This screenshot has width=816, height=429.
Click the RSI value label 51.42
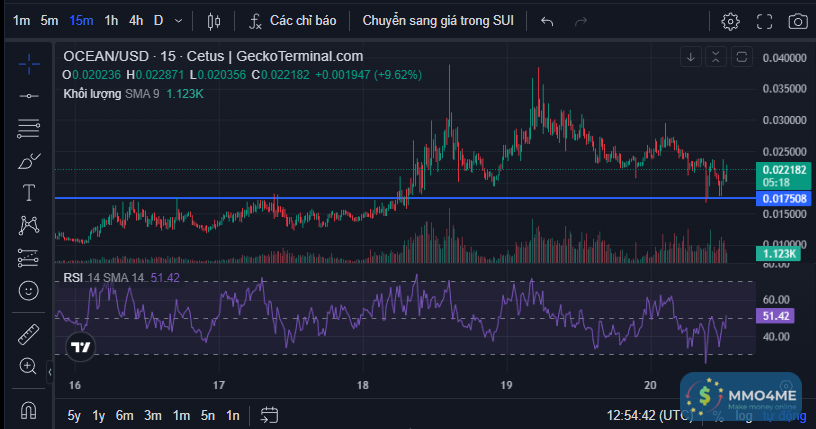coord(775,316)
